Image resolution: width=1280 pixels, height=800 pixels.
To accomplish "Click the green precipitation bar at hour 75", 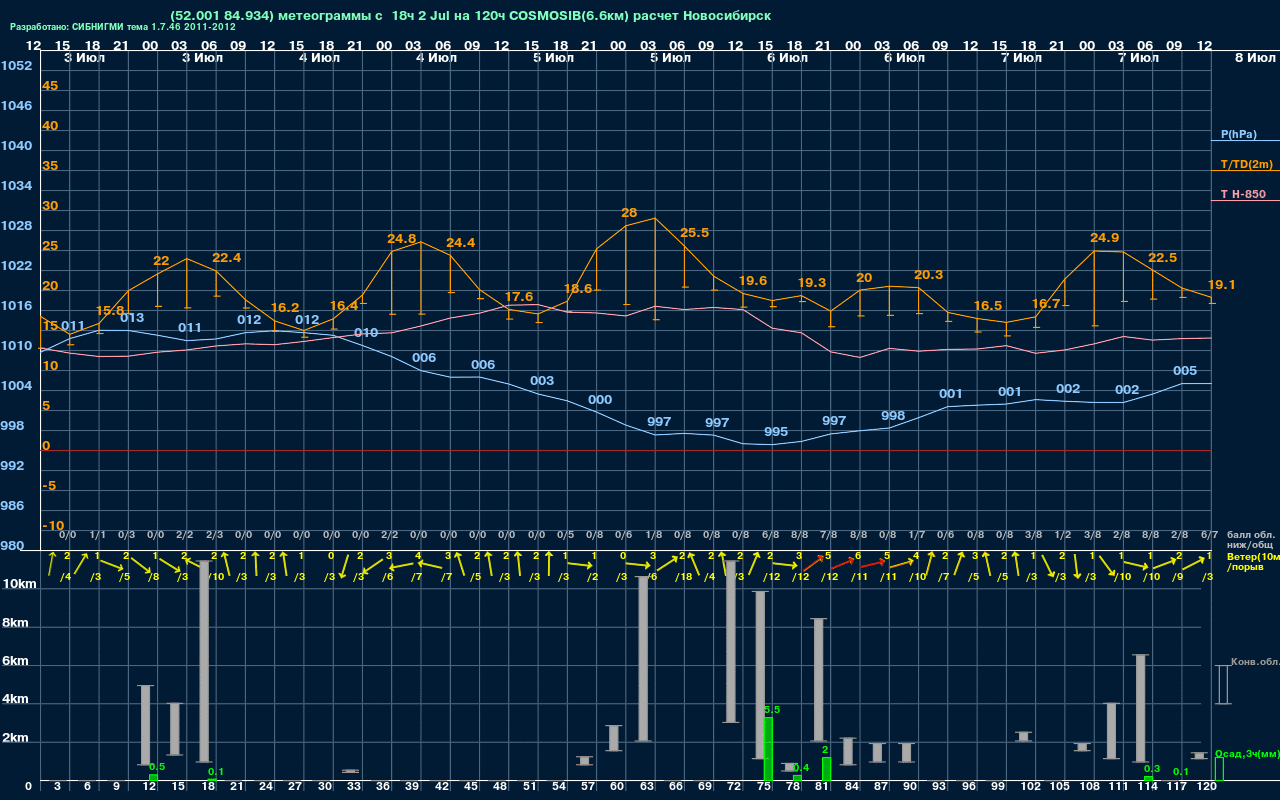I will (768, 749).
